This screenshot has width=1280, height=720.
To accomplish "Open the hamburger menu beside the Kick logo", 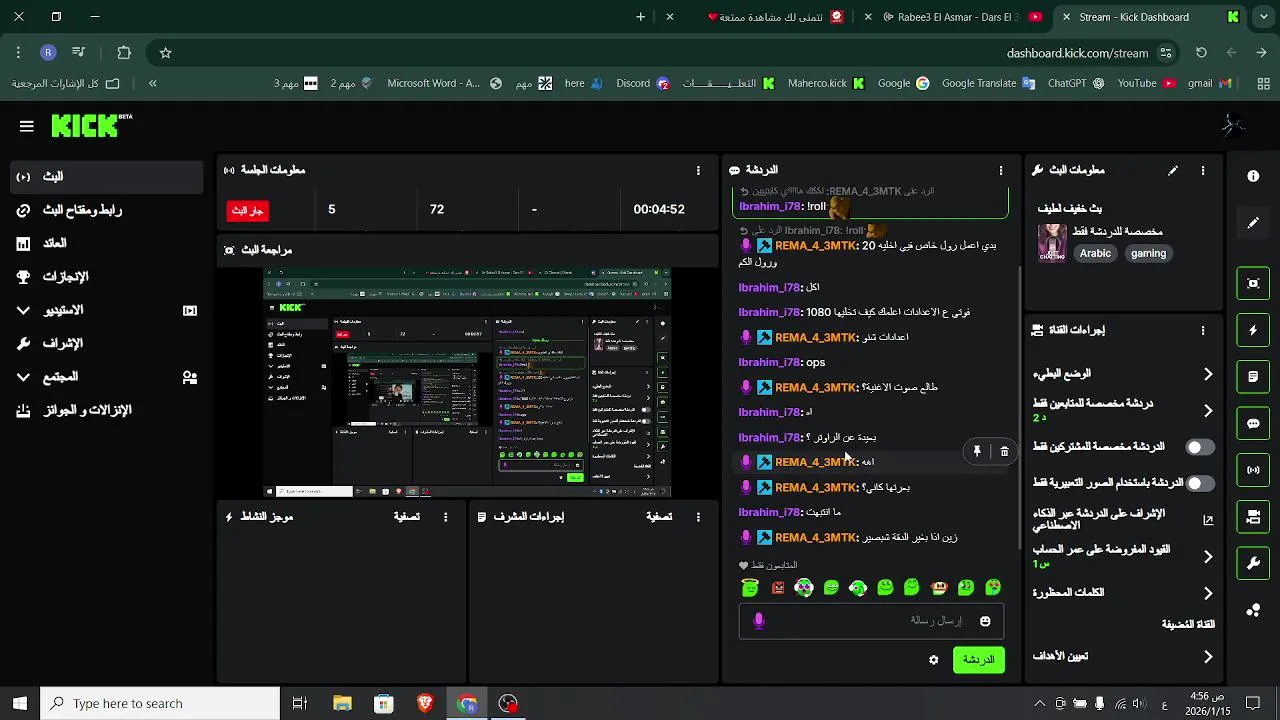I will [27, 126].
